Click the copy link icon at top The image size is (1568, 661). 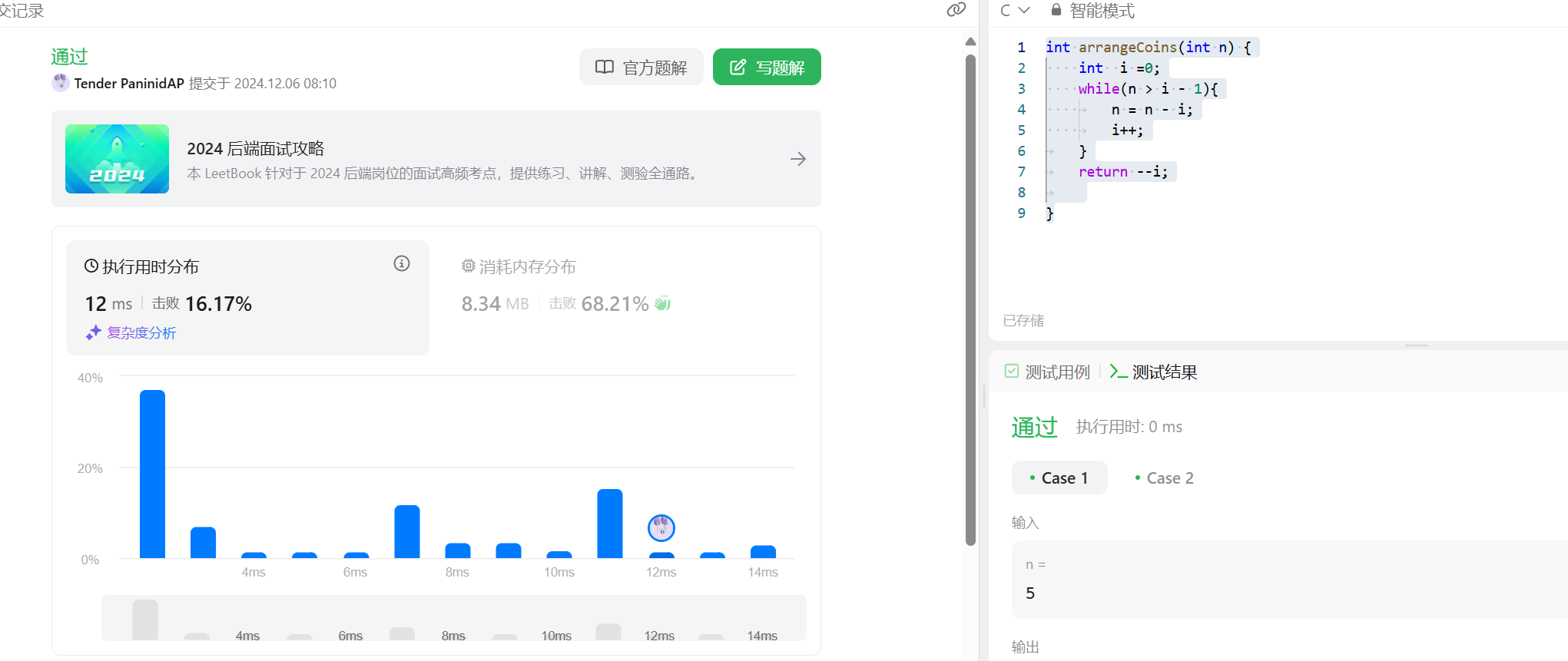(956, 9)
